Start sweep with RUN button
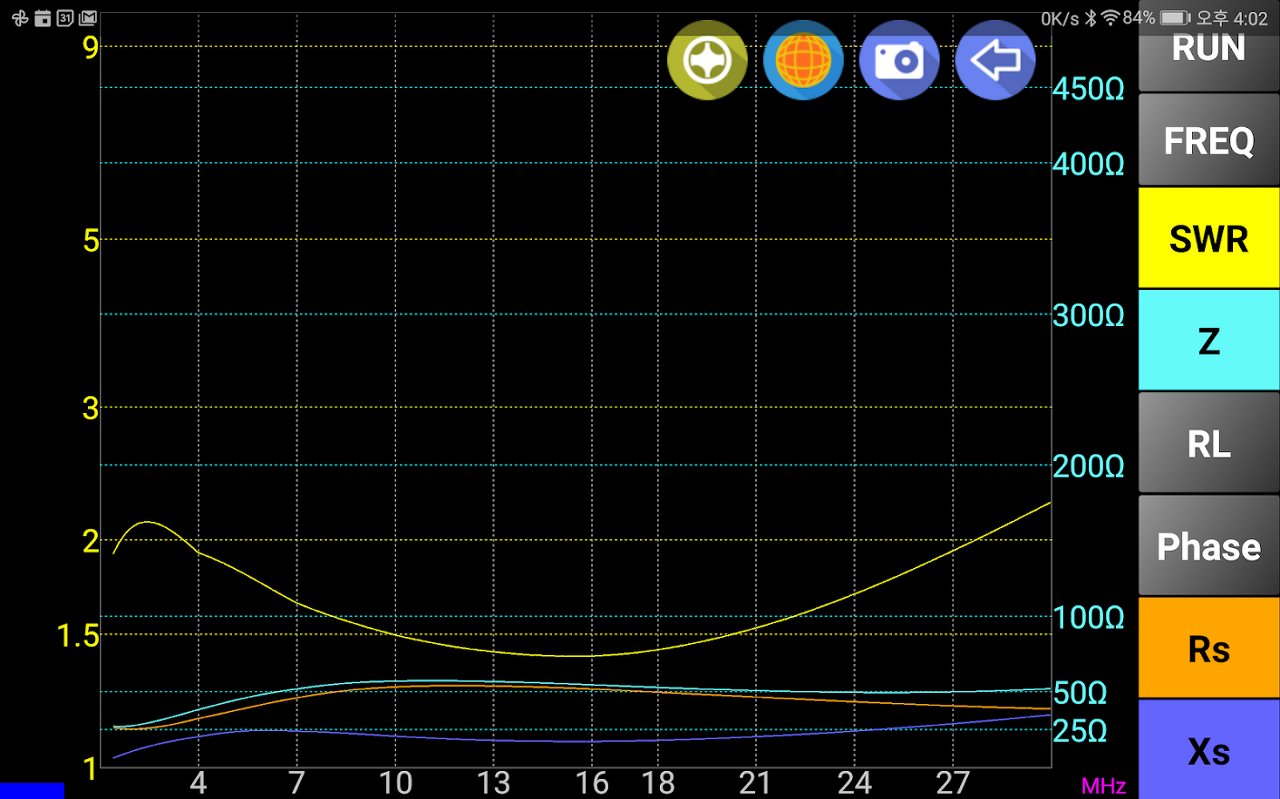 pos(1209,46)
